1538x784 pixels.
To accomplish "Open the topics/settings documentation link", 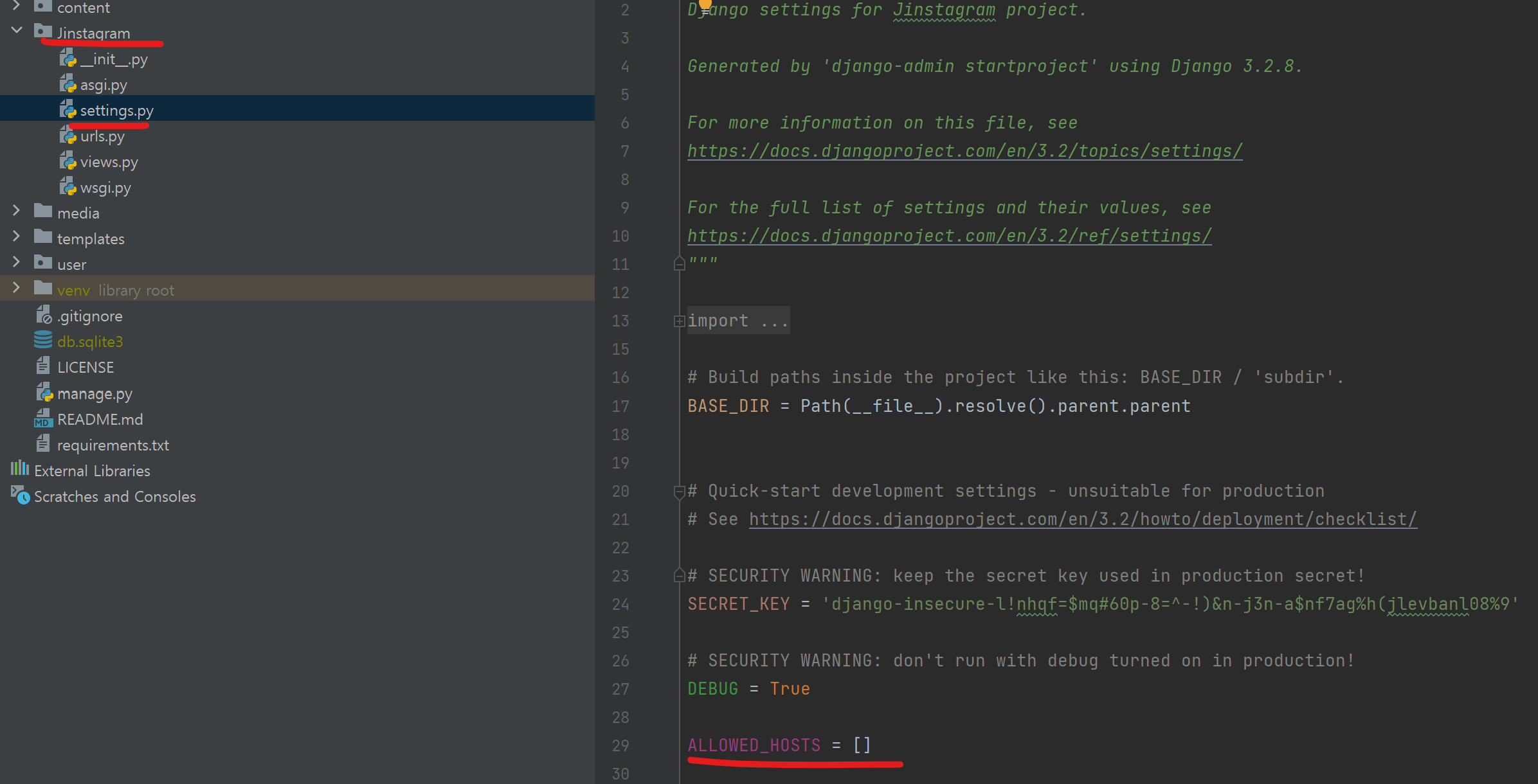I will pos(964,151).
